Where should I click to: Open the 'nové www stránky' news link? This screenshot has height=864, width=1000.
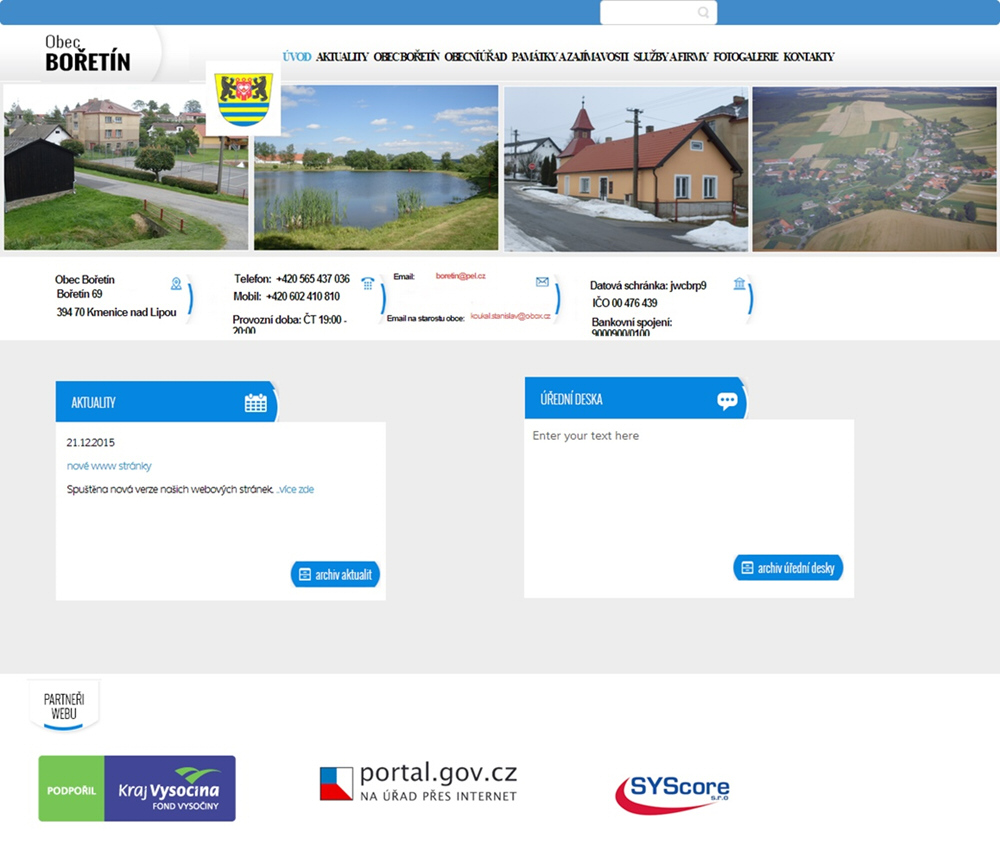[x=109, y=466]
